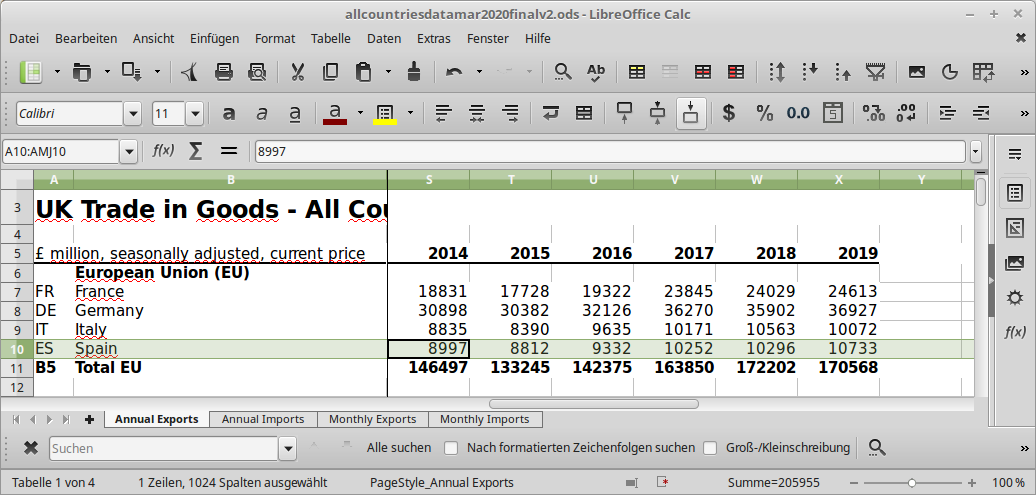Image resolution: width=1036 pixels, height=495 pixels.
Task: Click the Print icon in toolbar
Action: tap(224, 72)
